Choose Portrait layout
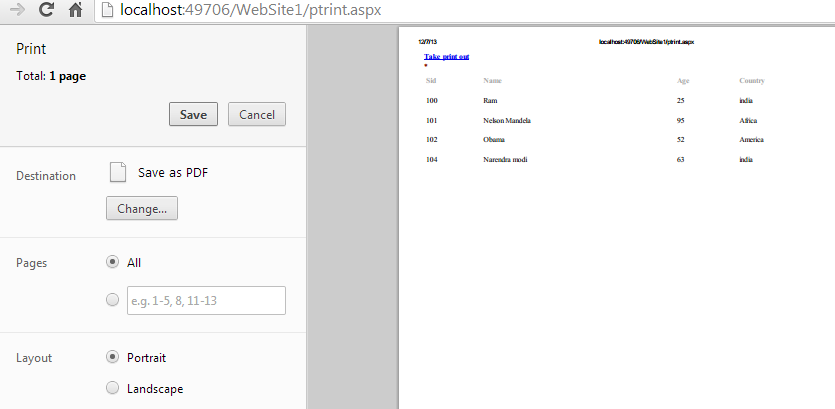The width and height of the screenshot is (835, 409). coord(112,357)
